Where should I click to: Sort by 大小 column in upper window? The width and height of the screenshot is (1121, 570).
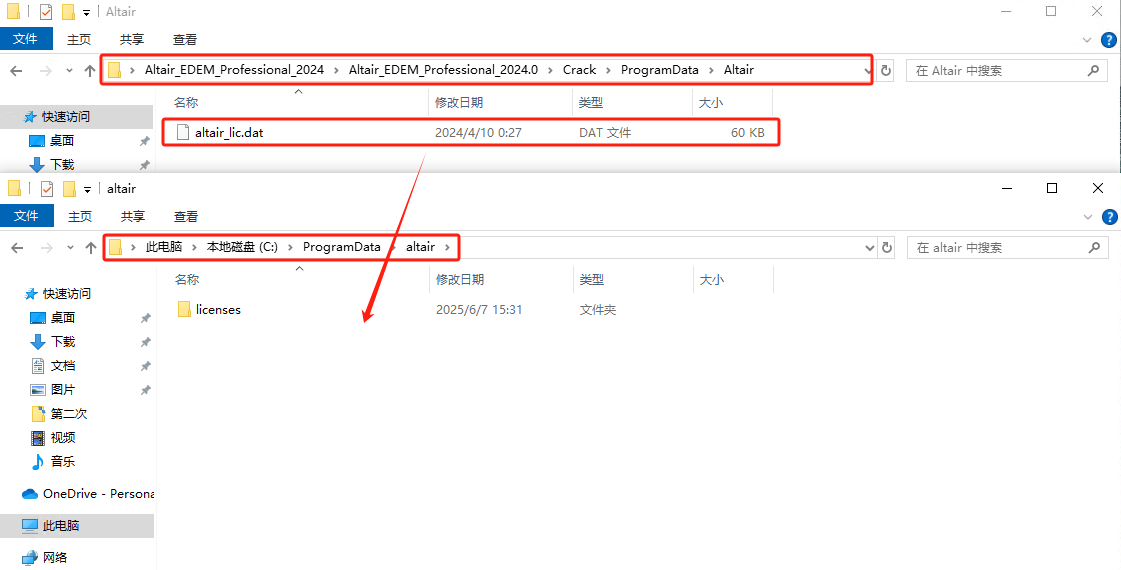711,103
